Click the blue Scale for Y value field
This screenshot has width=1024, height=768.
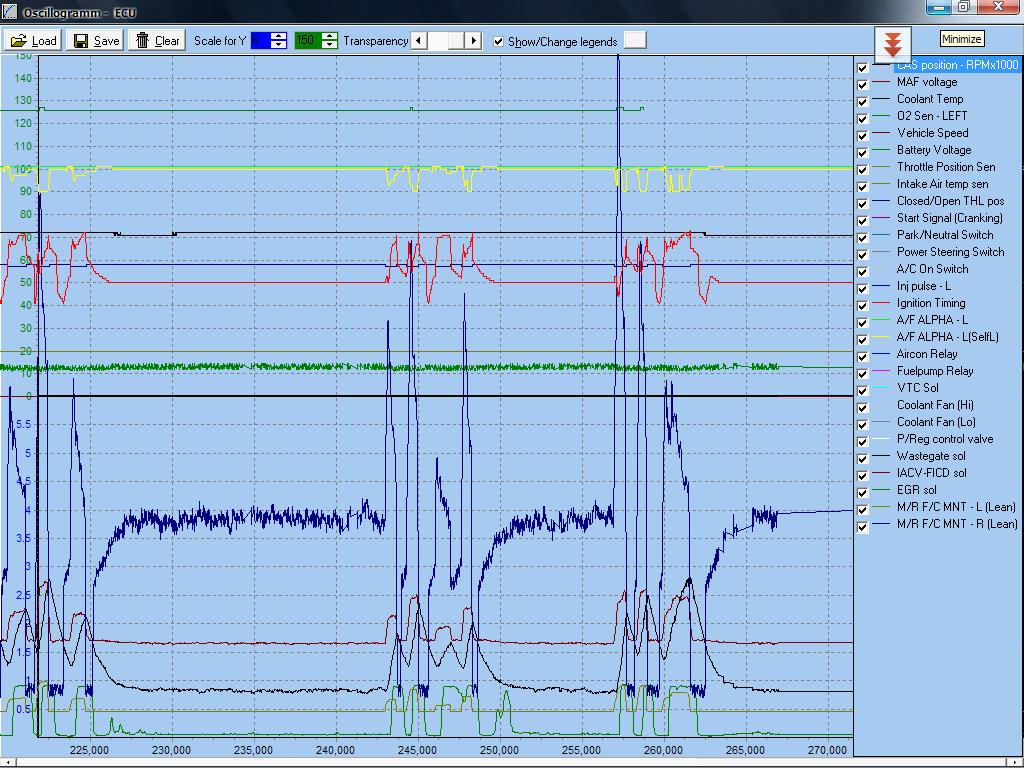[260, 41]
